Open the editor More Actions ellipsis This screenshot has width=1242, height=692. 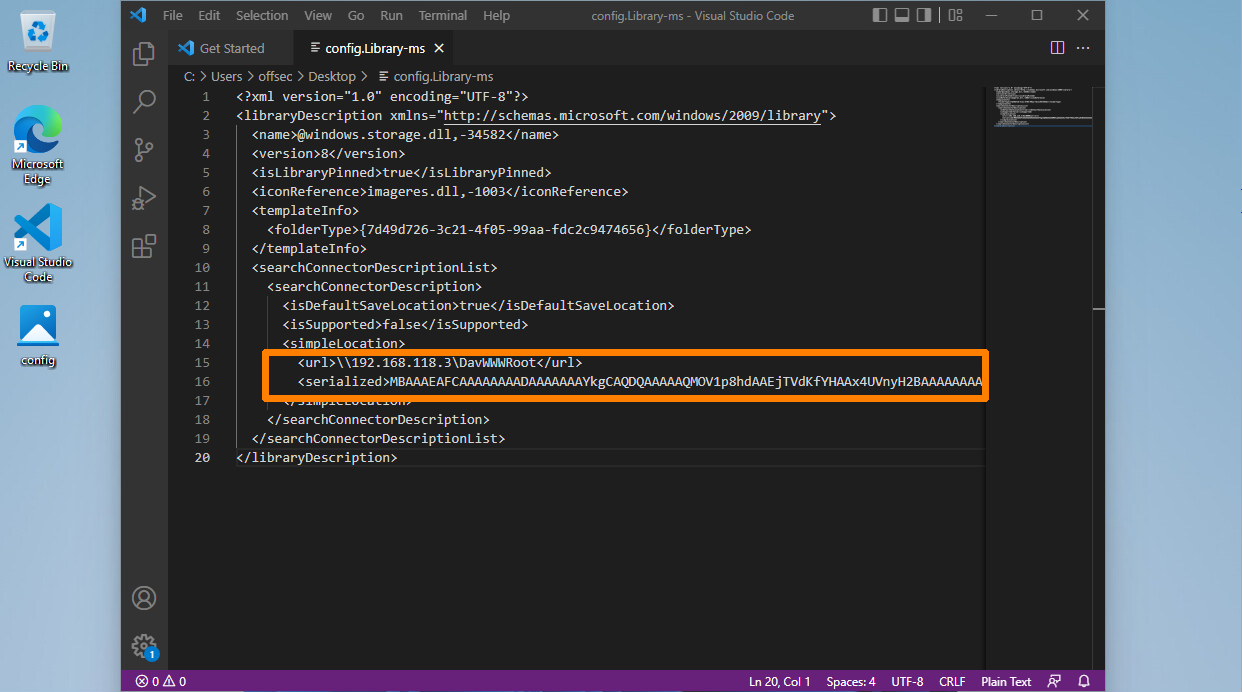point(1083,48)
